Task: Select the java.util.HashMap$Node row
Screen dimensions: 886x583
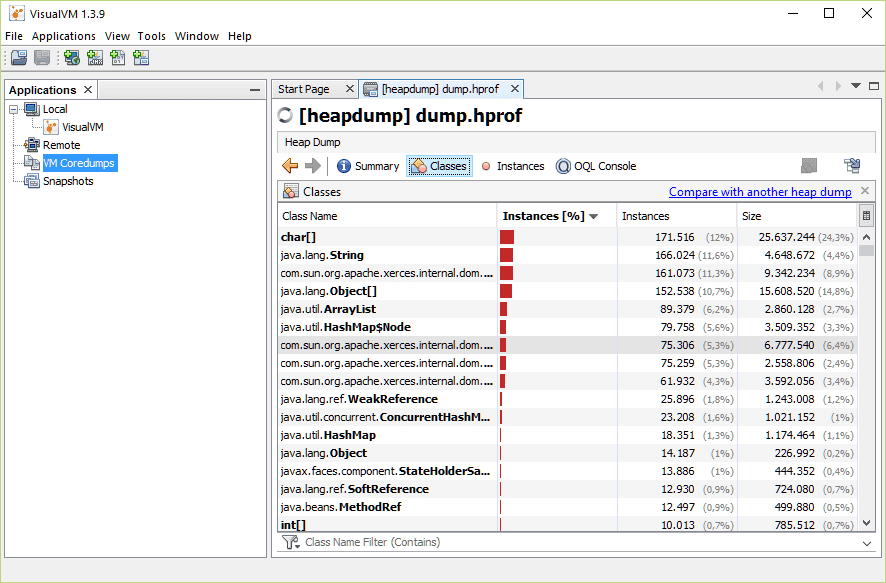Action: [568, 327]
